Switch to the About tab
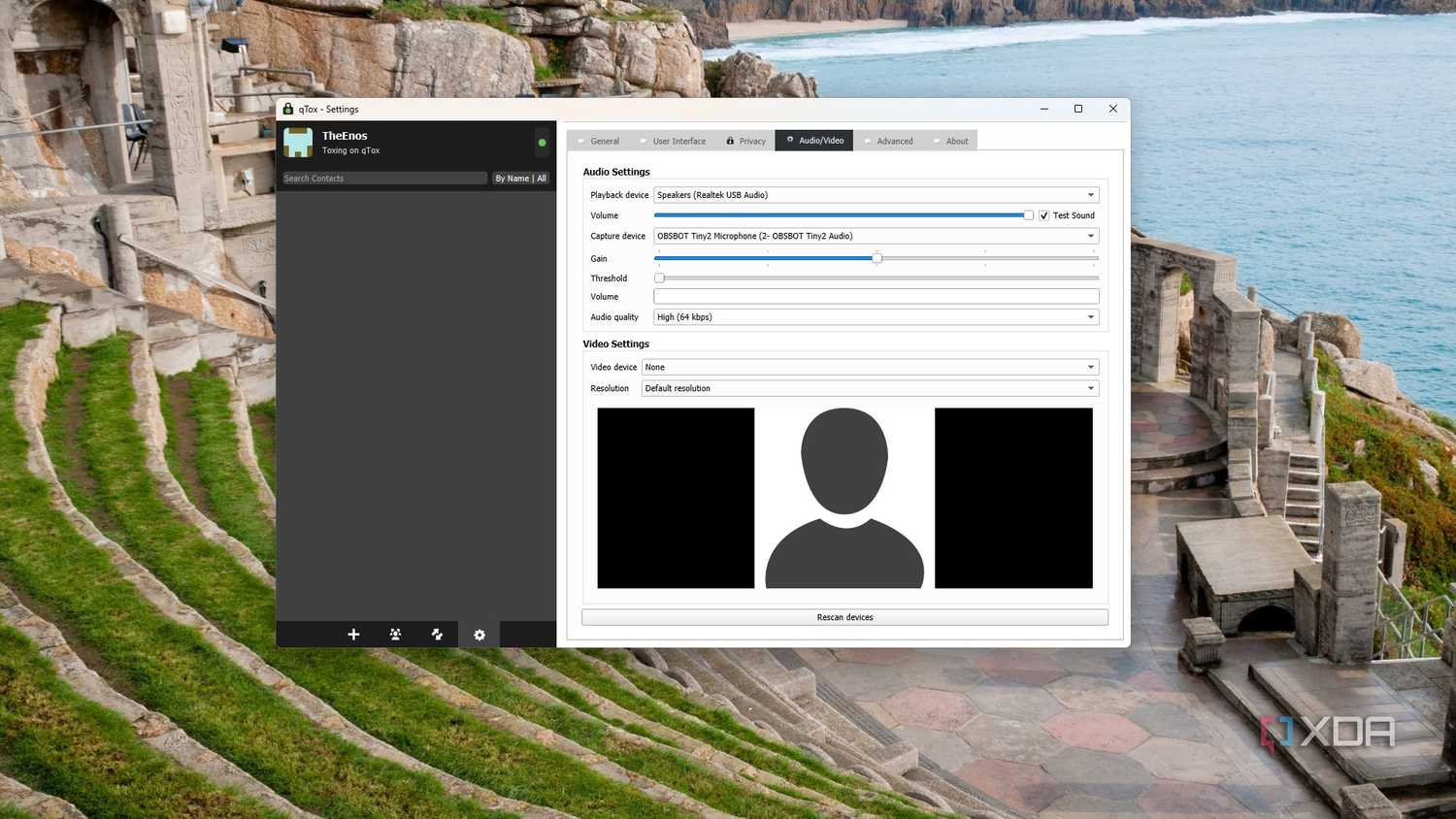Image resolution: width=1456 pixels, height=819 pixels. tap(951, 141)
